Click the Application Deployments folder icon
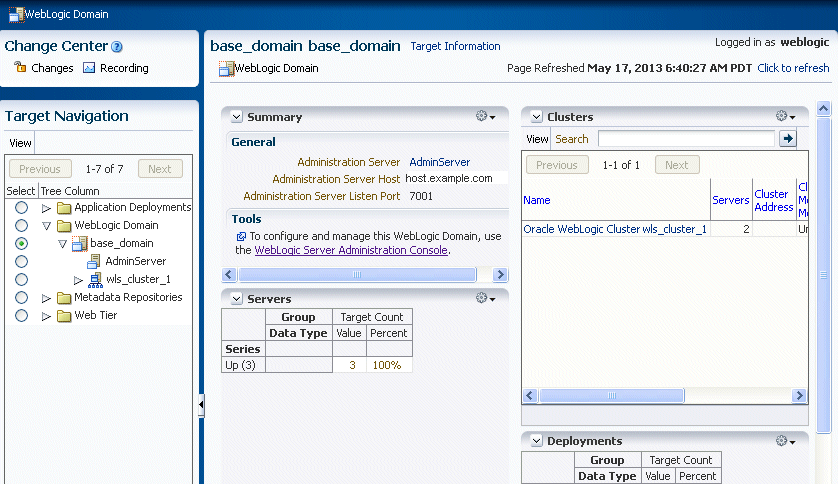 [64, 208]
